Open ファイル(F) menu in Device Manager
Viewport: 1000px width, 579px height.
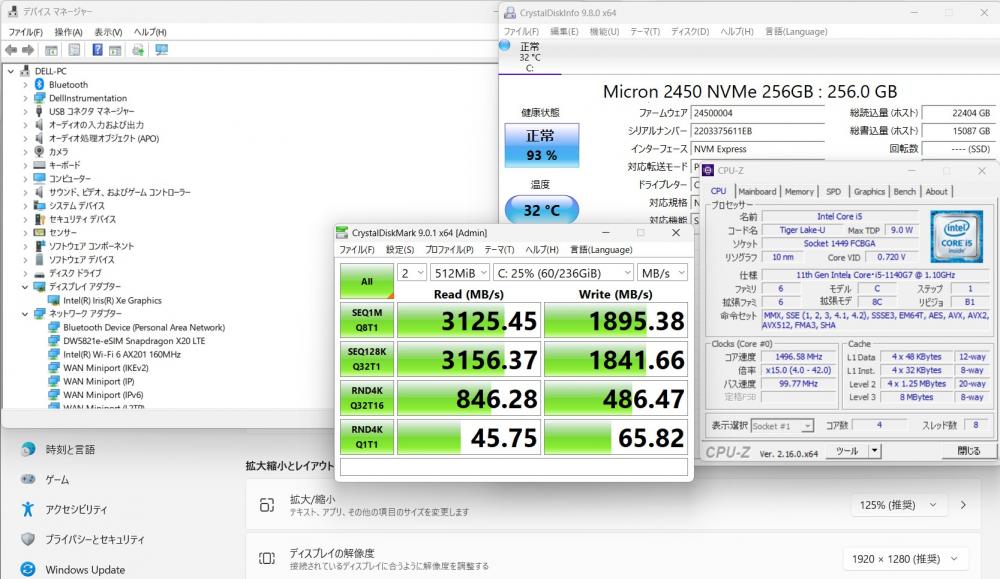[x=26, y=32]
